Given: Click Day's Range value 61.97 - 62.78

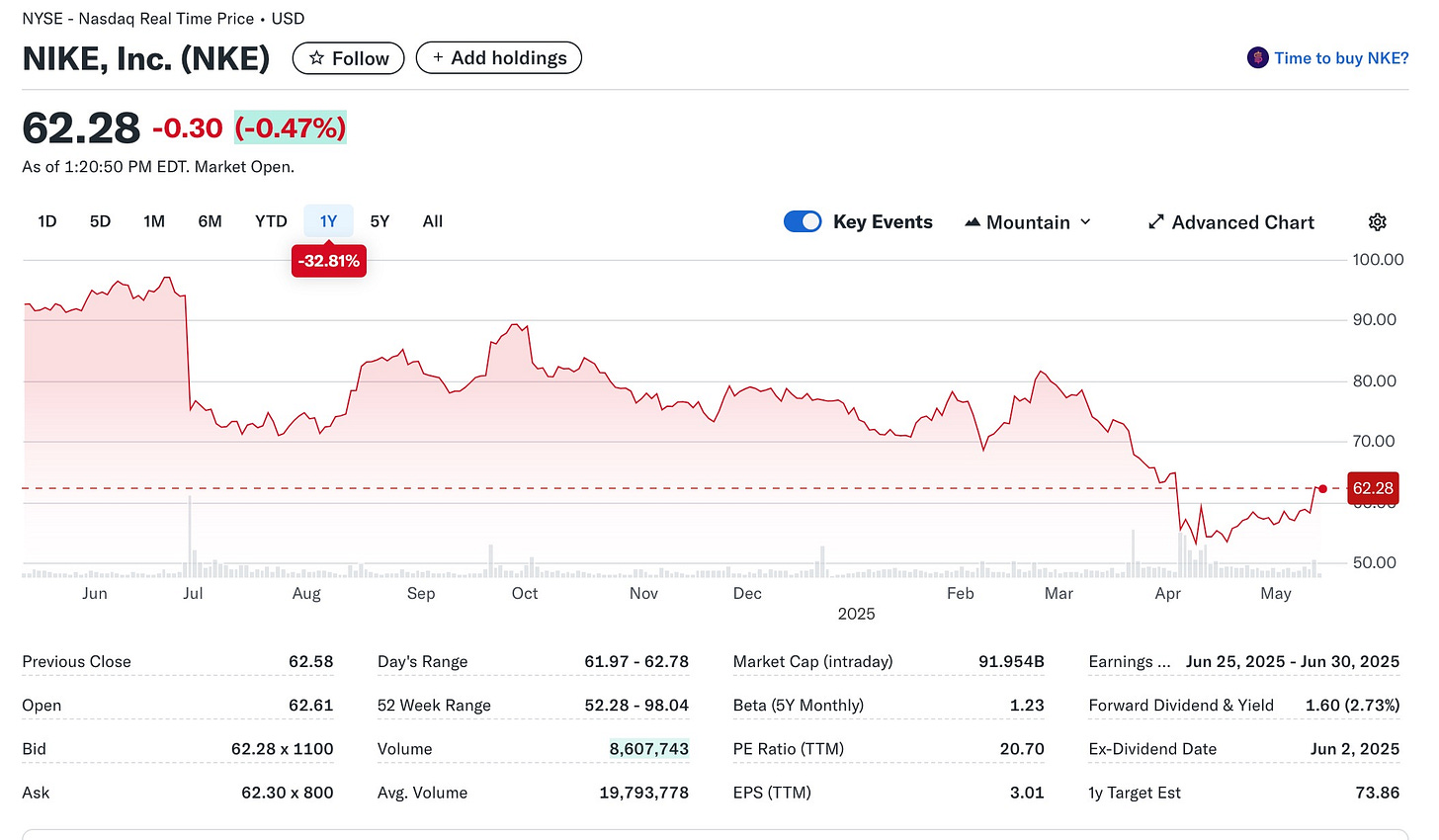Looking at the screenshot, I should coord(636,661).
